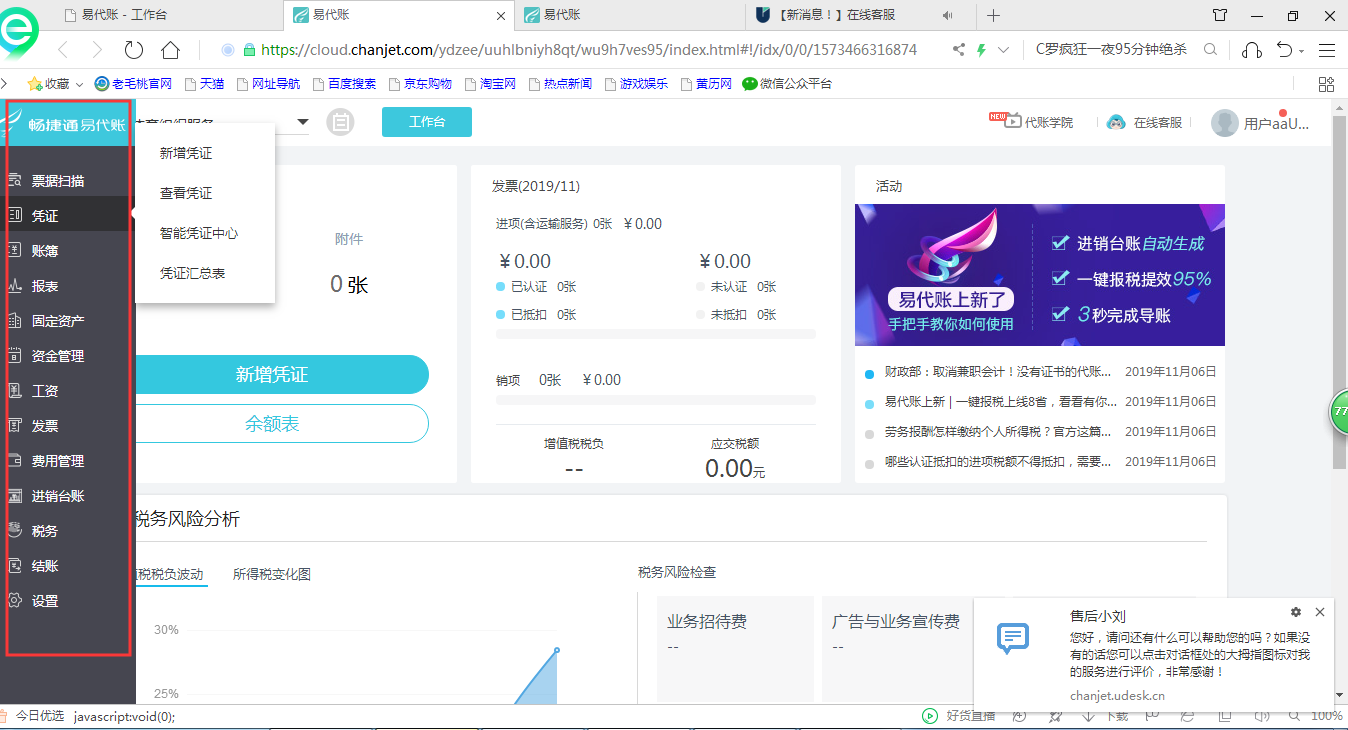Click the round calendar icon beside company dropdown
This screenshot has width=1348, height=730.
click(x=341, y=122)
